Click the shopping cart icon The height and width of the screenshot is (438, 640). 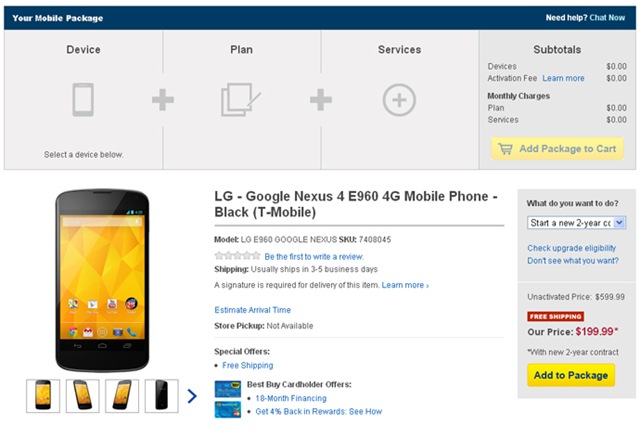[505, 149]
